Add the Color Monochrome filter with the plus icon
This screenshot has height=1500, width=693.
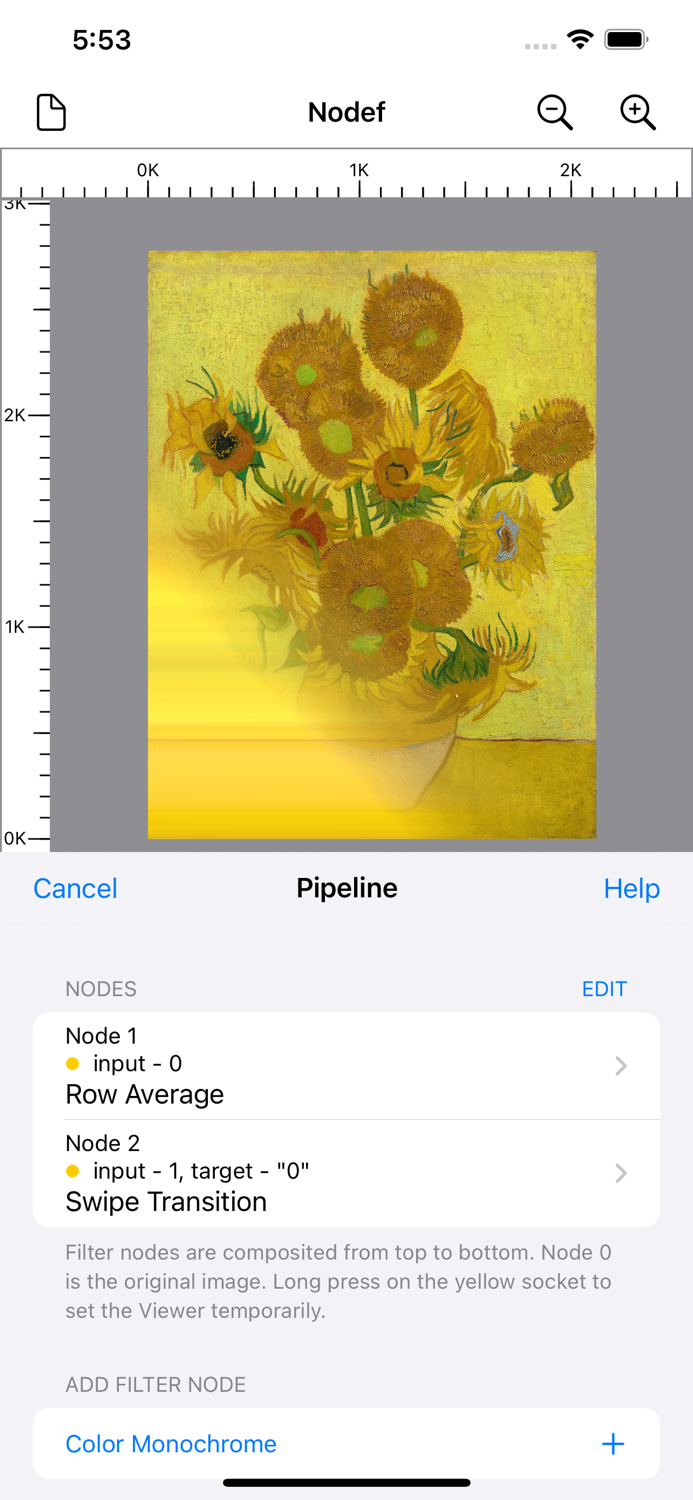click(x=613, y=1444)
